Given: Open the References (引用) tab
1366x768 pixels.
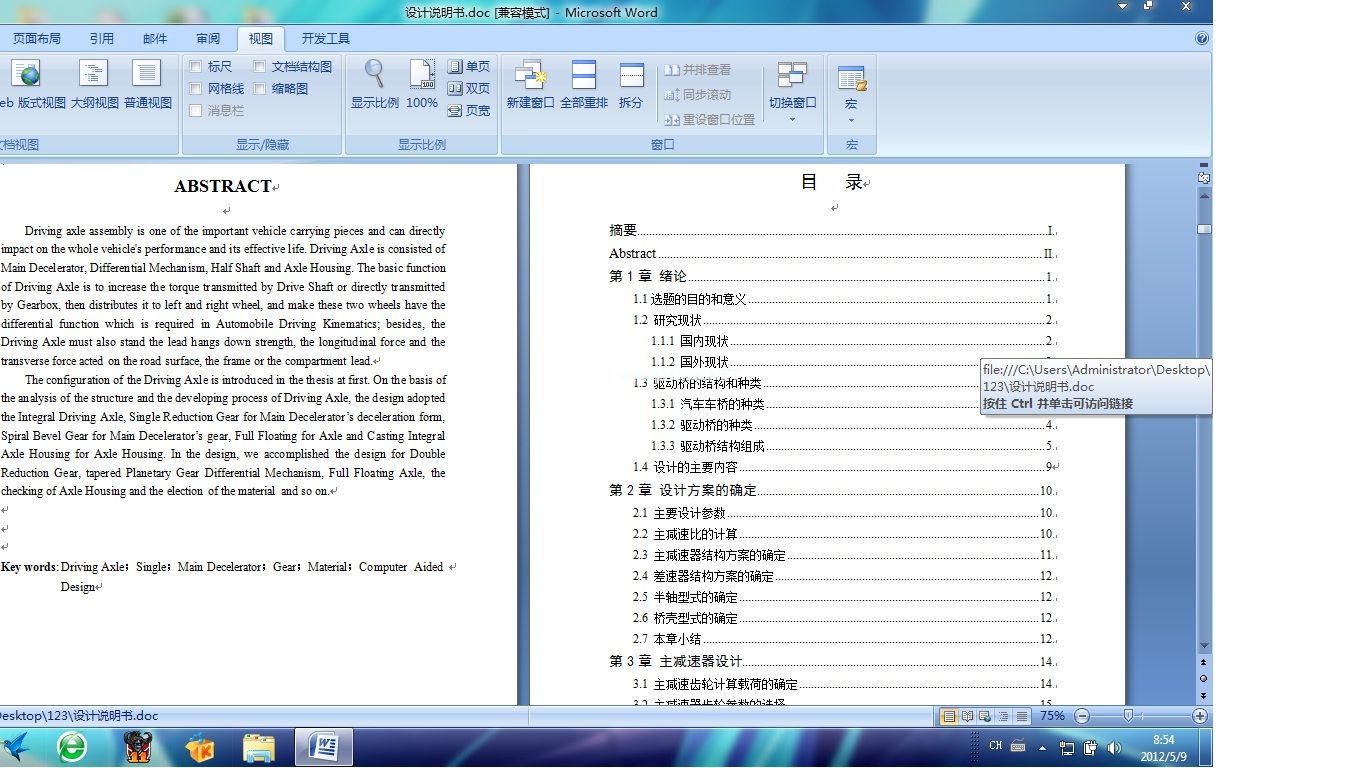Looking at the screenshot, I should click(102, 39).
